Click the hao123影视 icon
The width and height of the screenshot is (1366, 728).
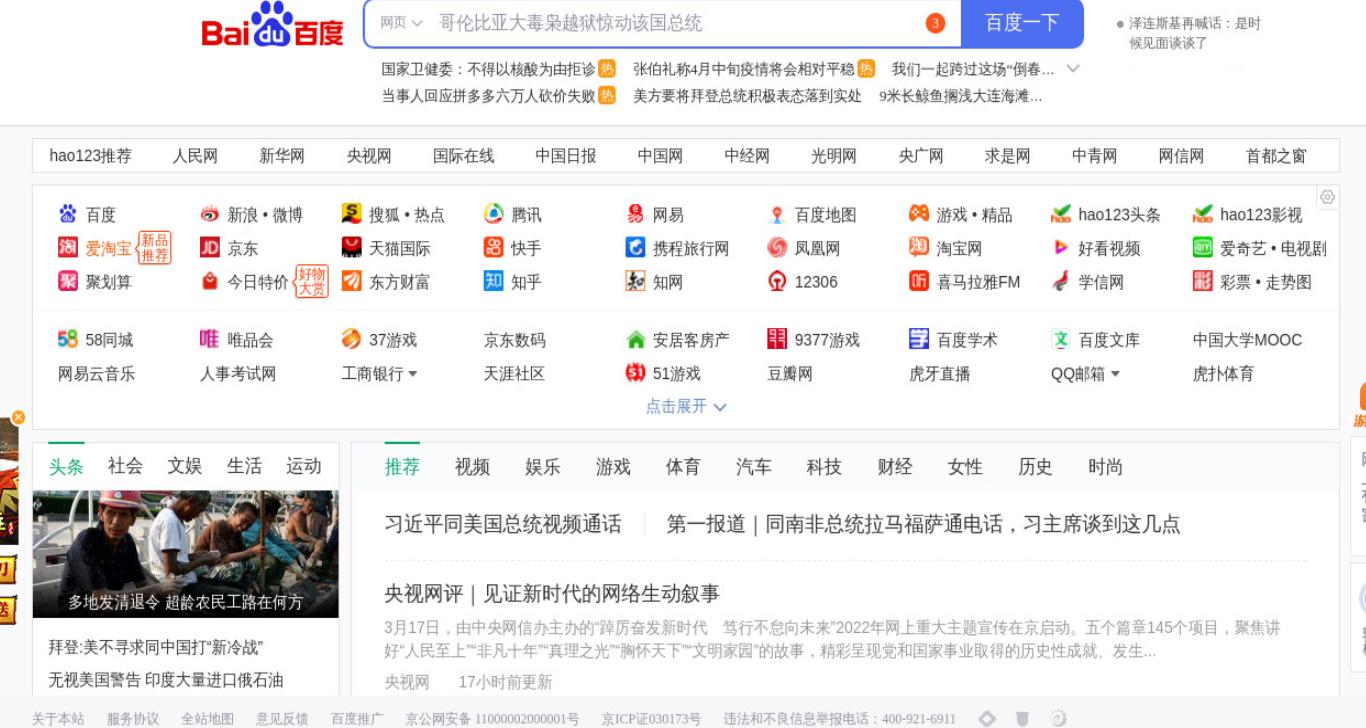point(1203,214)
